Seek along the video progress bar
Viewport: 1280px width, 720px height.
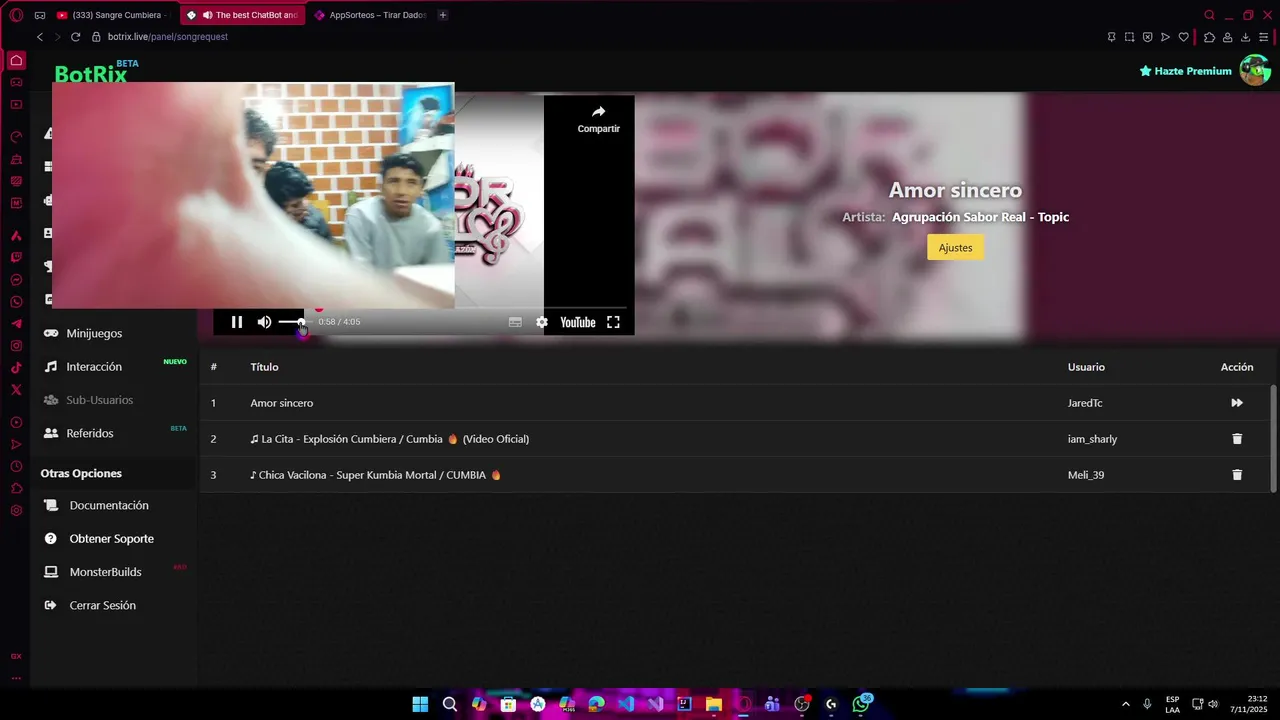point(420,308)
